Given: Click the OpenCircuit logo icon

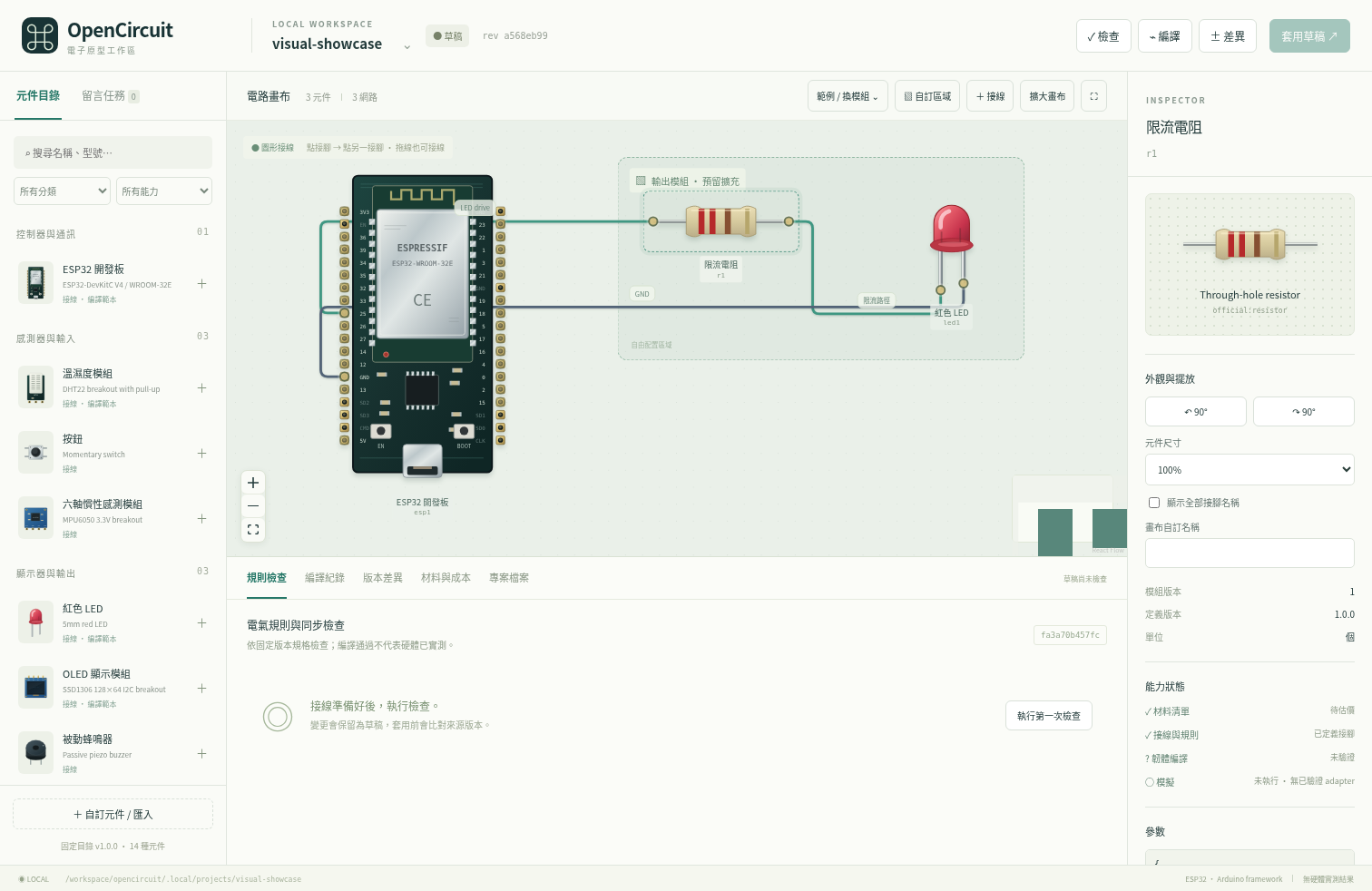Looking at the screenshot, I should 40,35.
